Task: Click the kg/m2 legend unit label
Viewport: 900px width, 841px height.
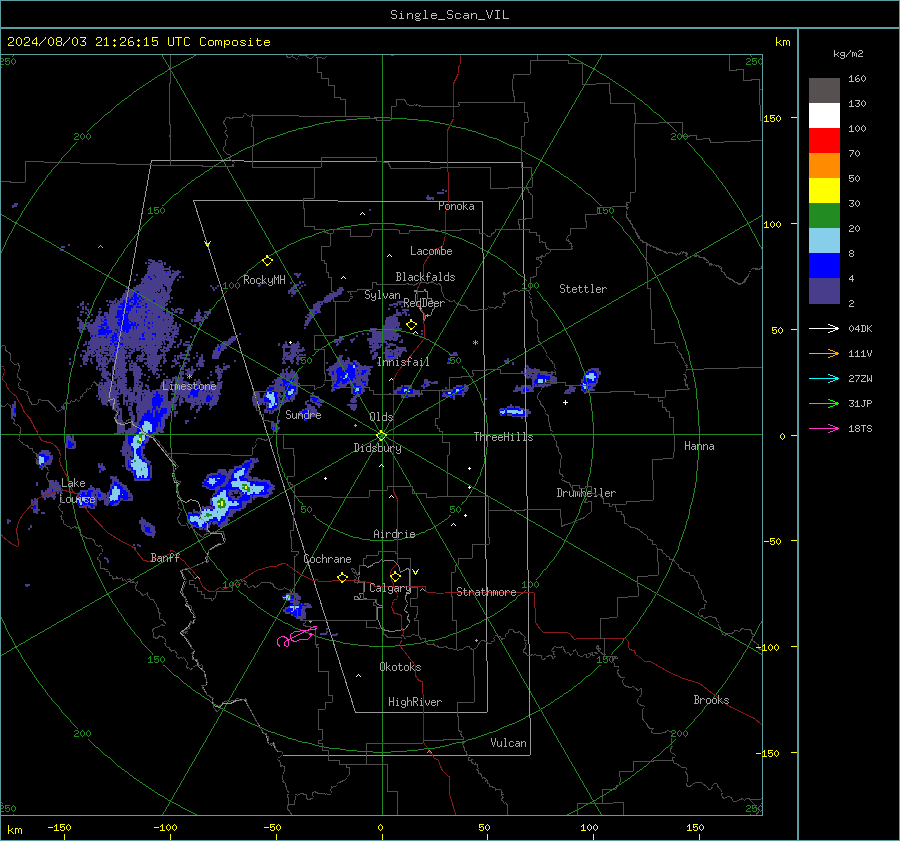Action: [x=848, y=54]
